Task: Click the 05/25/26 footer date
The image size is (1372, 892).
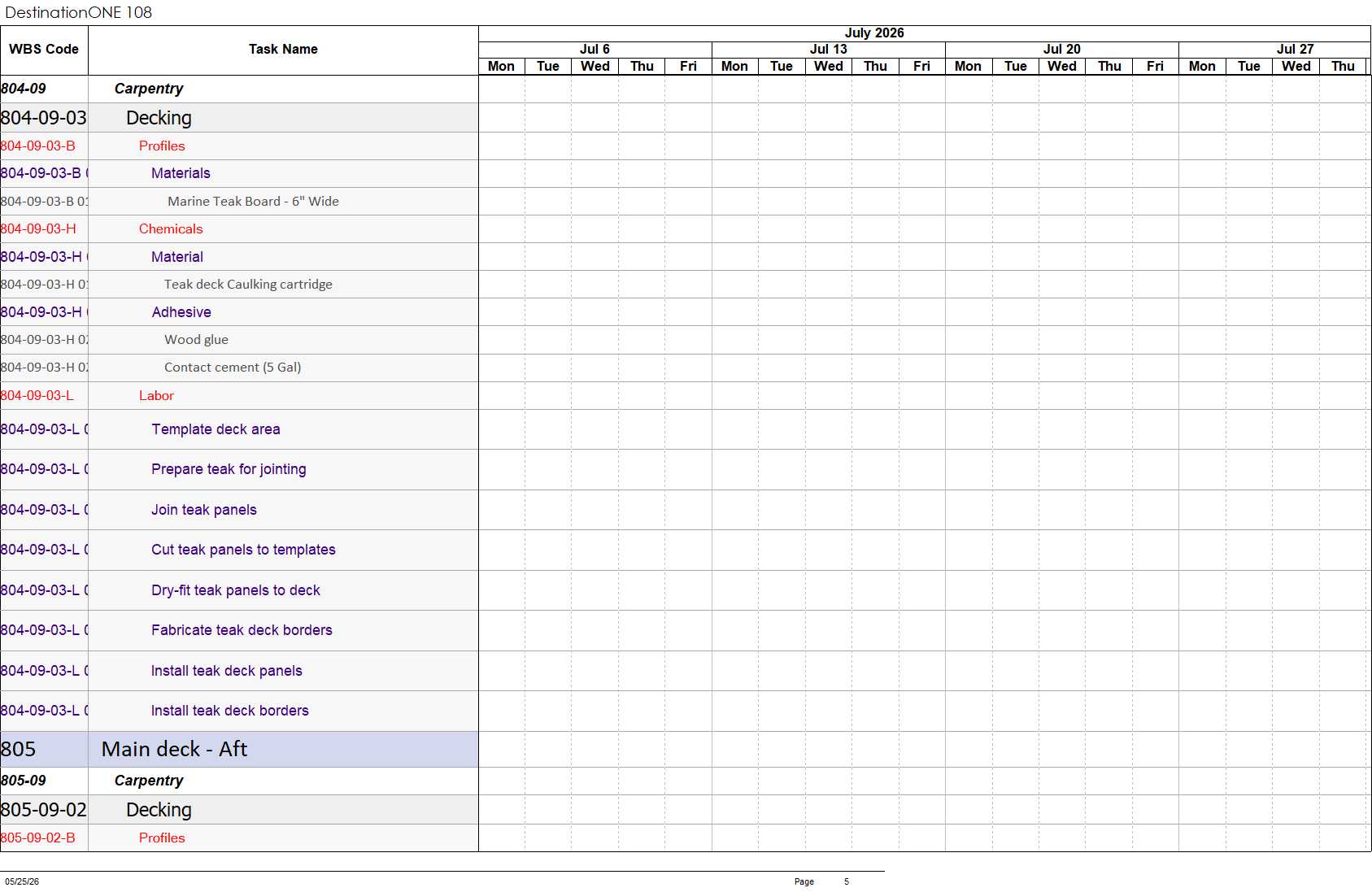Action: (22, 881)
